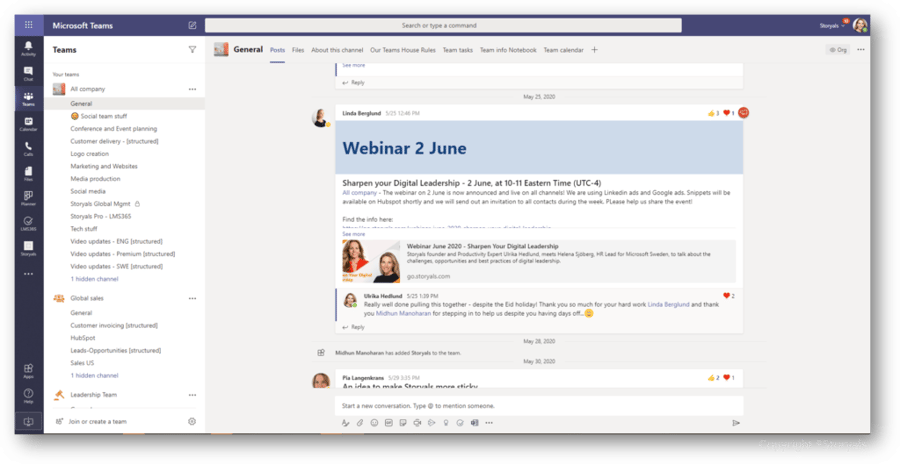The image size is (900, 464).
Task: Switch to the Files tab
Action: pyautogui.click(x=298, y=50)
